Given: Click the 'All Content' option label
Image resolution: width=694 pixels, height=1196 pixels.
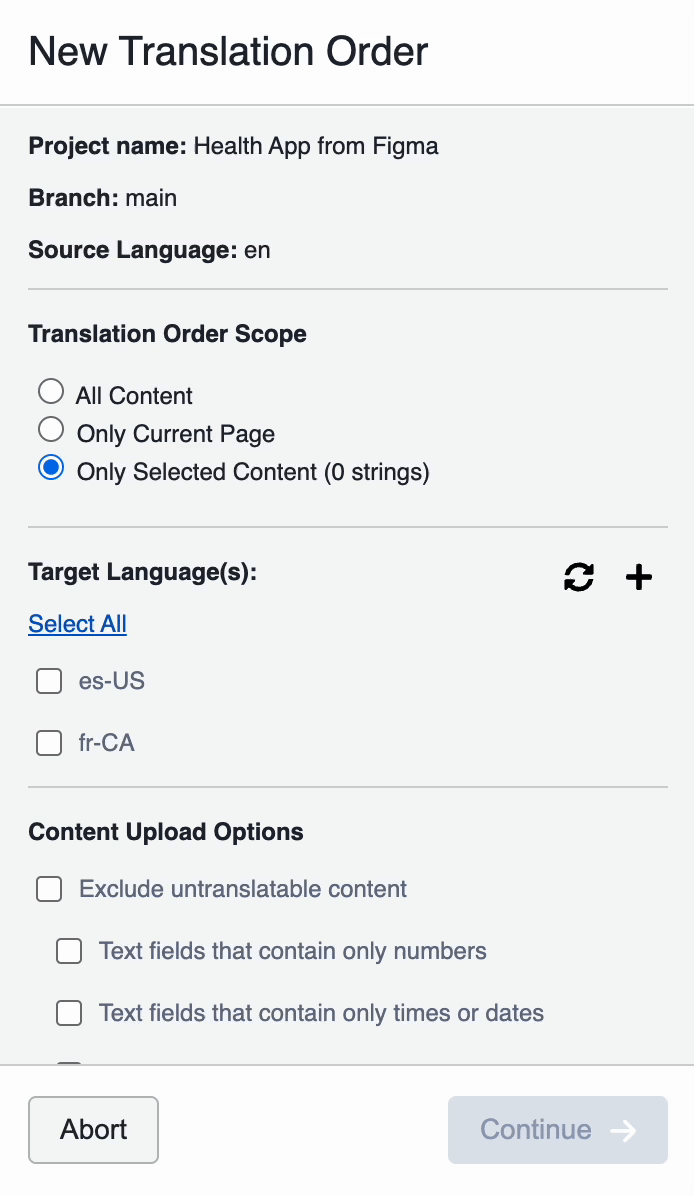Looking at the screenshot, I should 134,396.
